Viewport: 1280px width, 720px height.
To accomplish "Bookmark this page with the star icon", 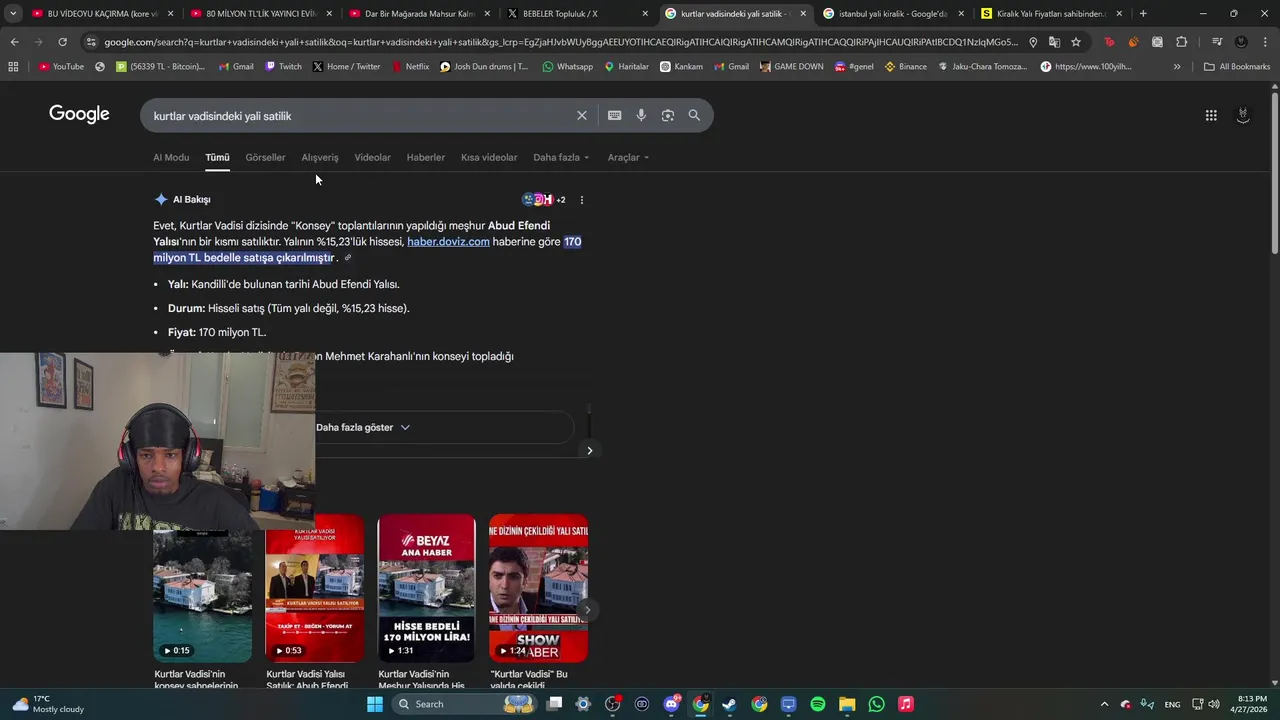I will [x=1076, y=42].
